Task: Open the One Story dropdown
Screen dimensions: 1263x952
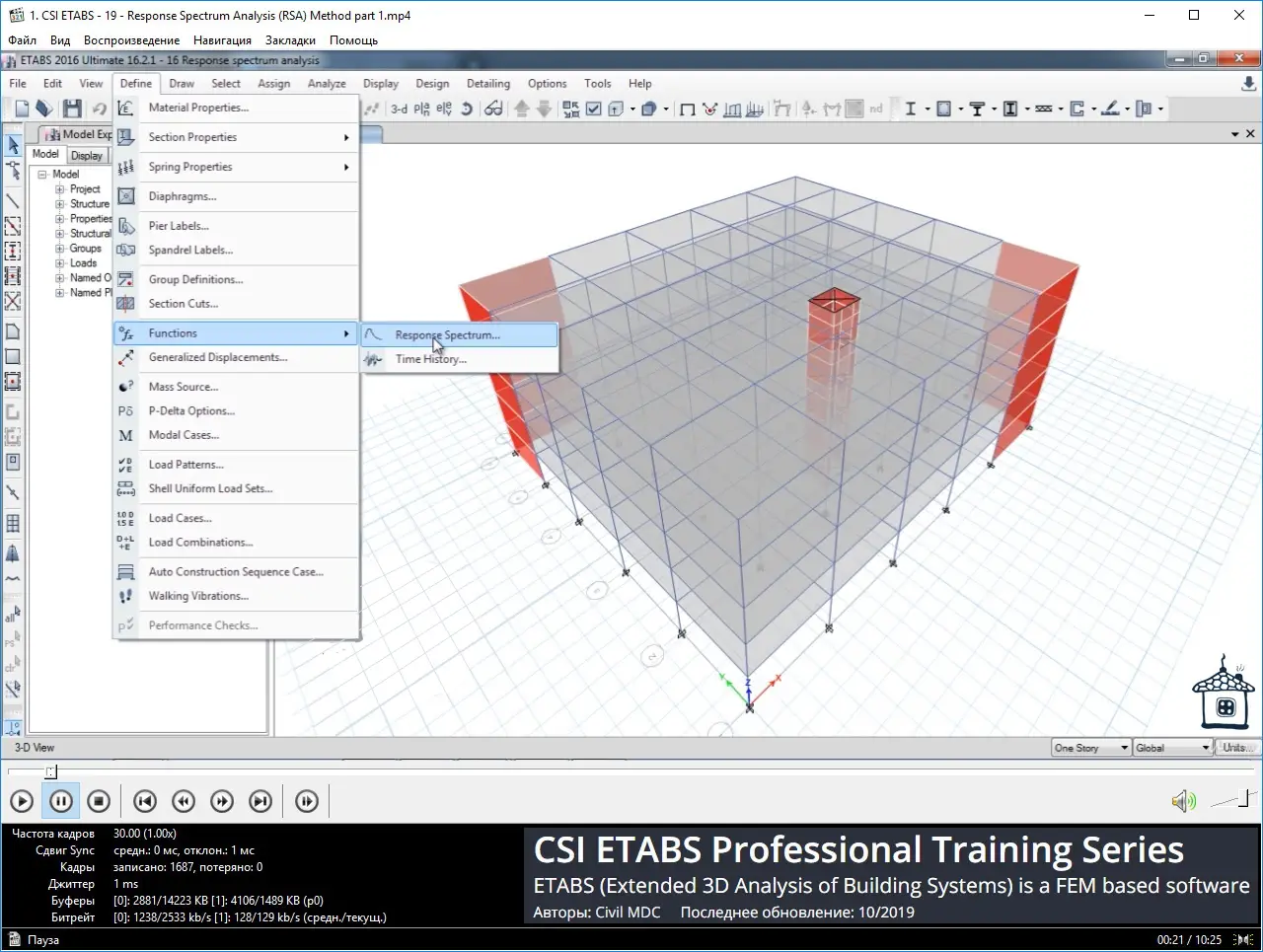Action: click(x=1091, y=748)
